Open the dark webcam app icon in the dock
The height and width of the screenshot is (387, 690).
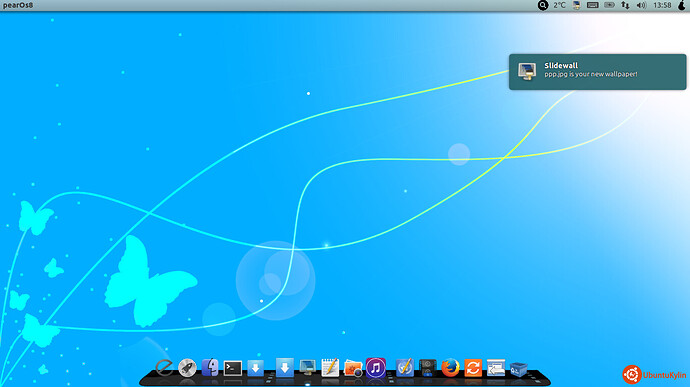click(427, 368)
